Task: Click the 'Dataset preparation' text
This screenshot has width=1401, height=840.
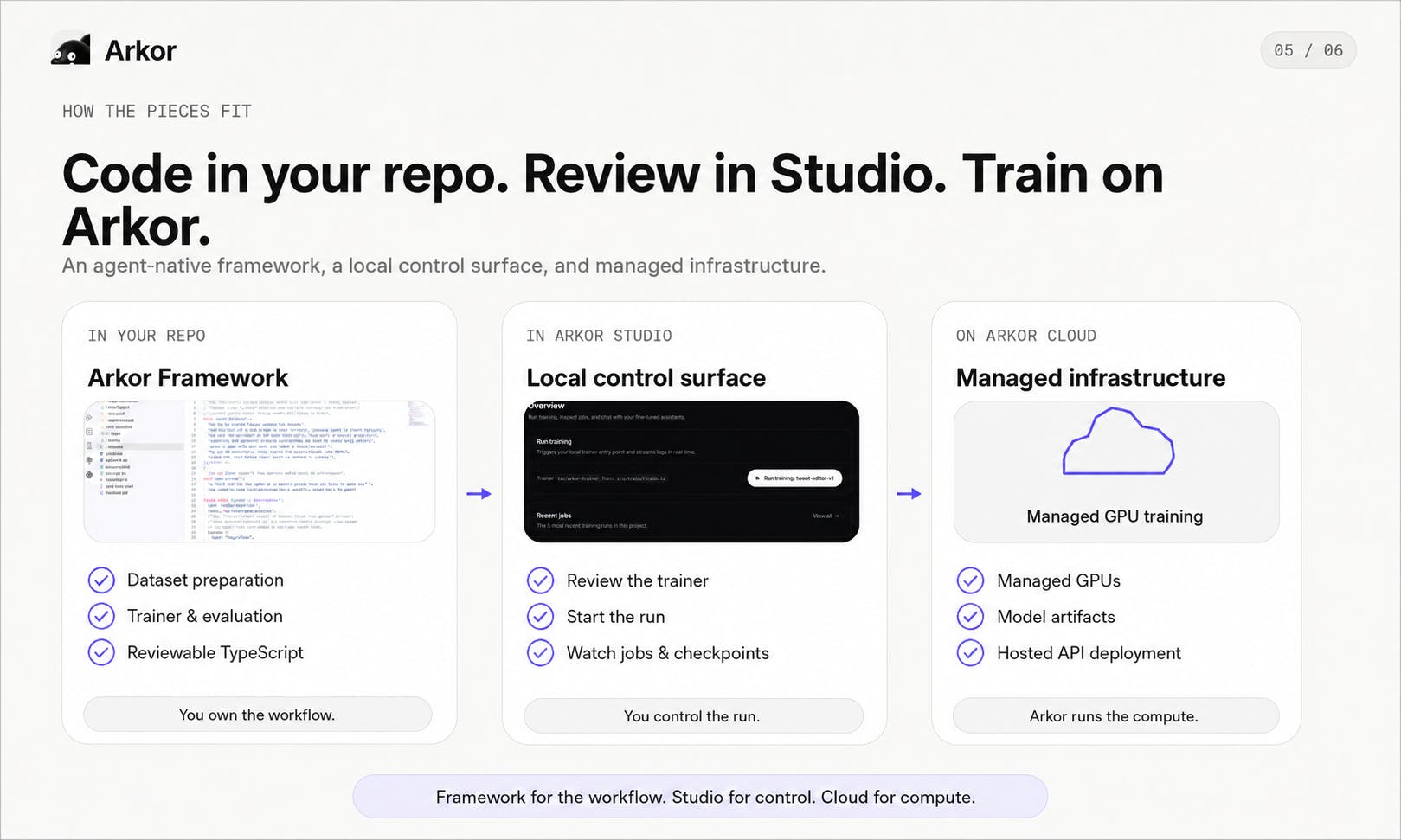Action: pyautogui.click(x=205, y=580)
